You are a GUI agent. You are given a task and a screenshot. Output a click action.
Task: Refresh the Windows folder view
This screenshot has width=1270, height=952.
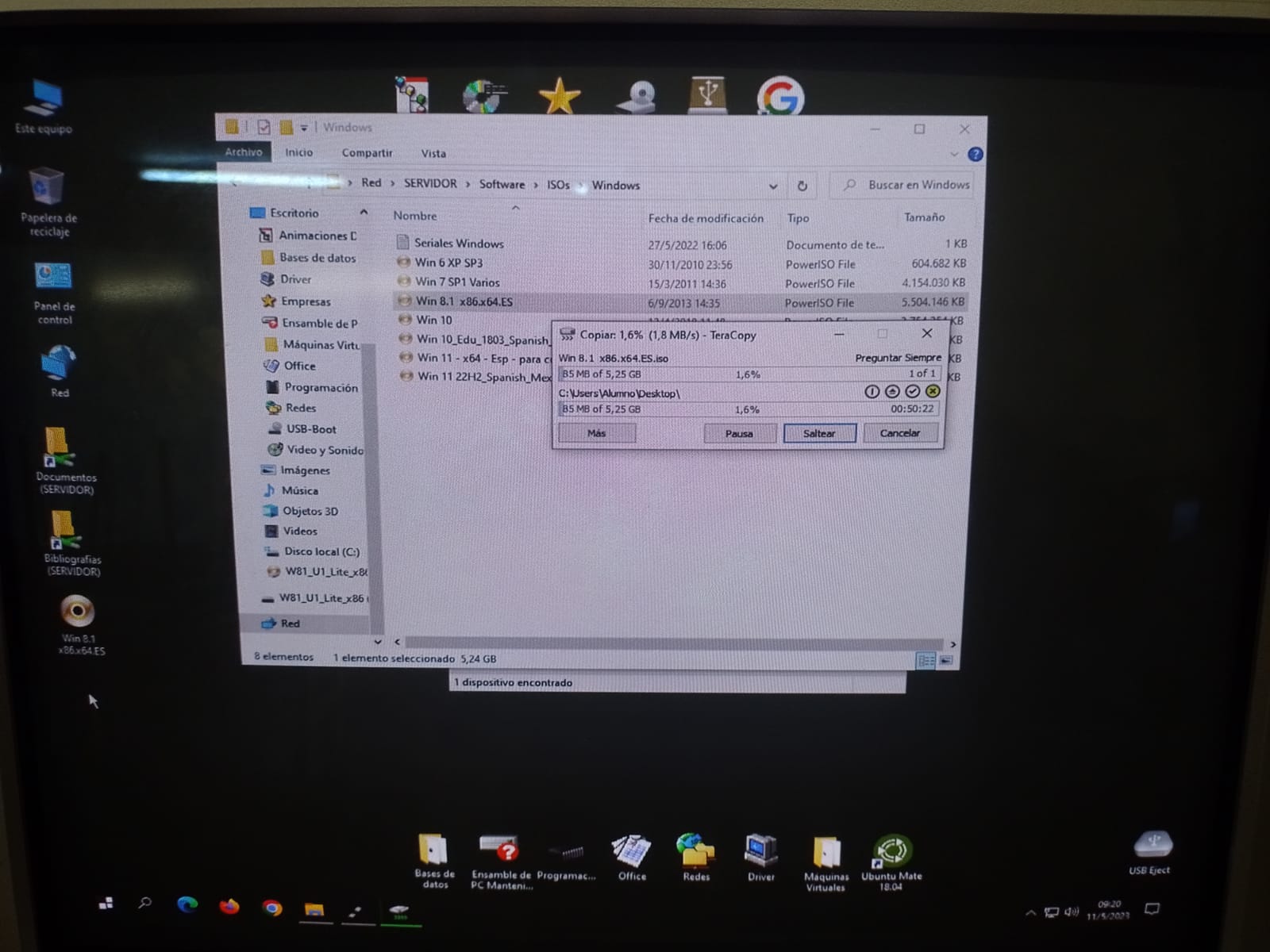coord(802,186)
